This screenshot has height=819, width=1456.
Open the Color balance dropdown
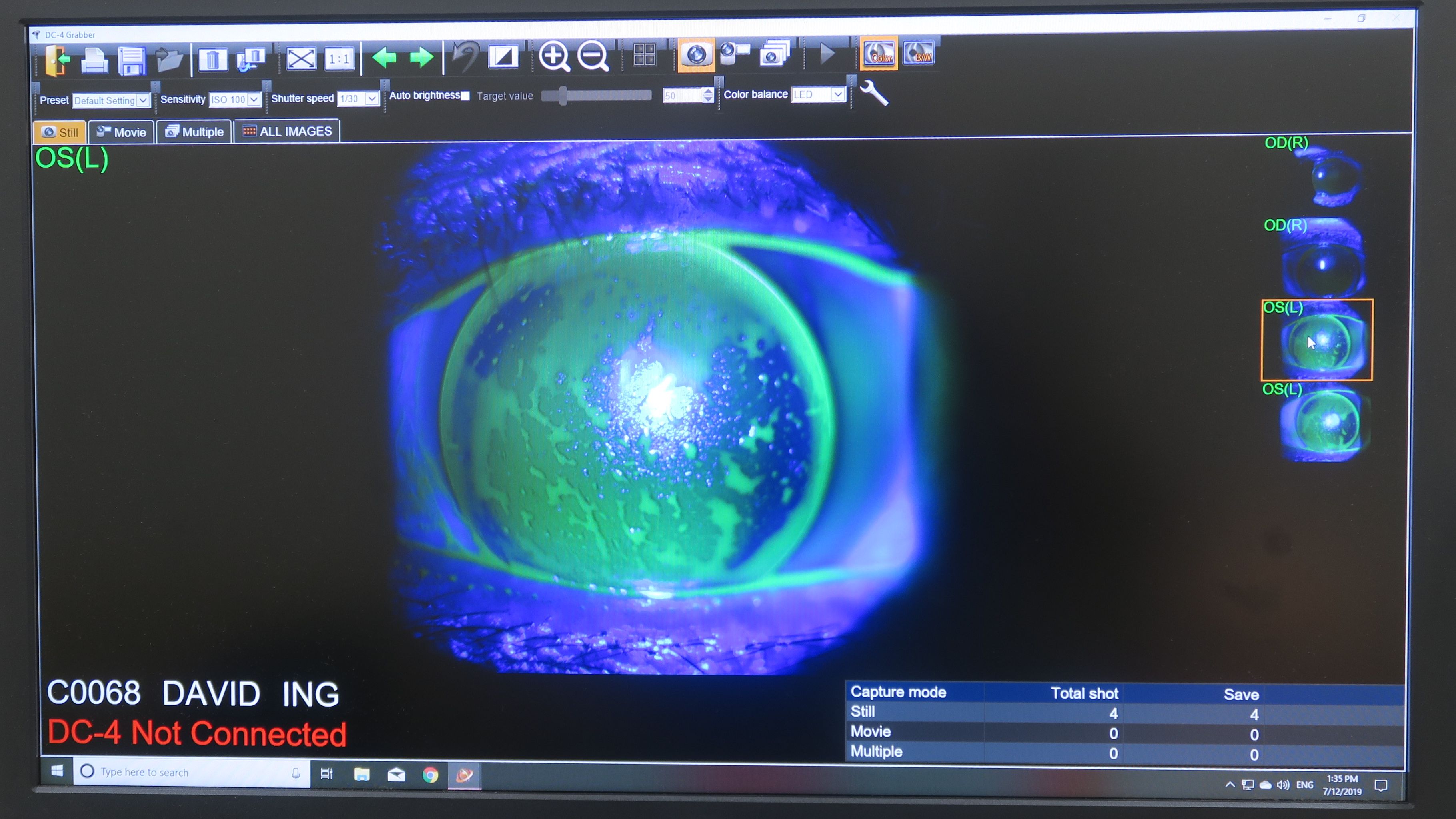point(819,94)
